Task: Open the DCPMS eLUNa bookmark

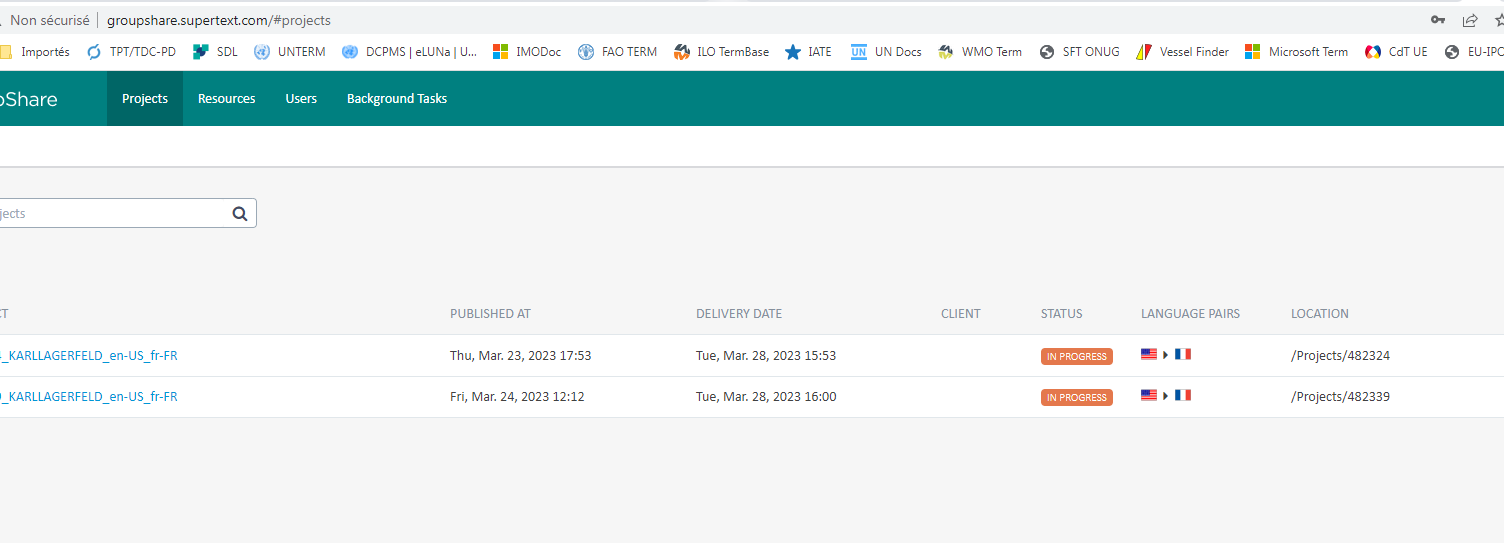Action: pos(409,52)
